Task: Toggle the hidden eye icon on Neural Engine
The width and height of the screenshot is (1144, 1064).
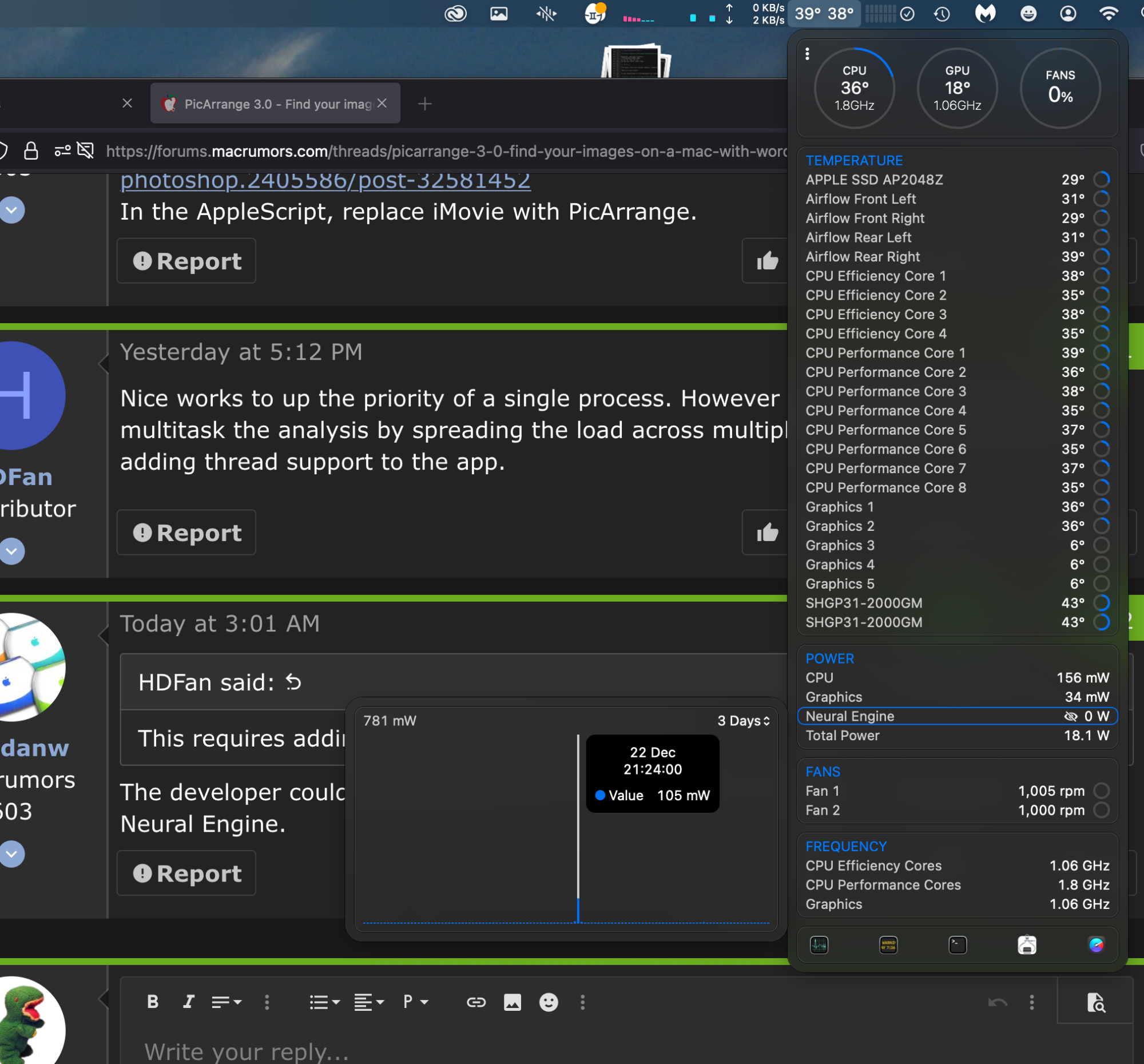Action: pyautogui.click(x=1070, y=716)
